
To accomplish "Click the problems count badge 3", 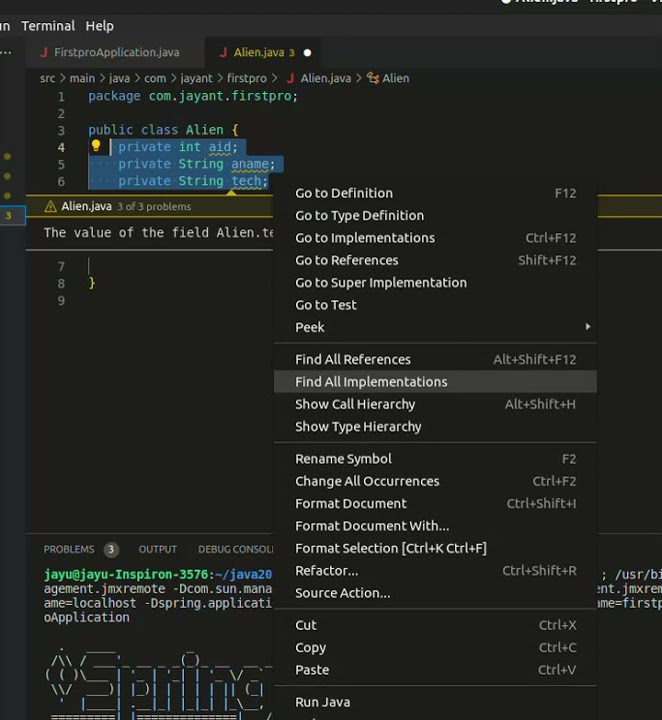I will (111, 550).
